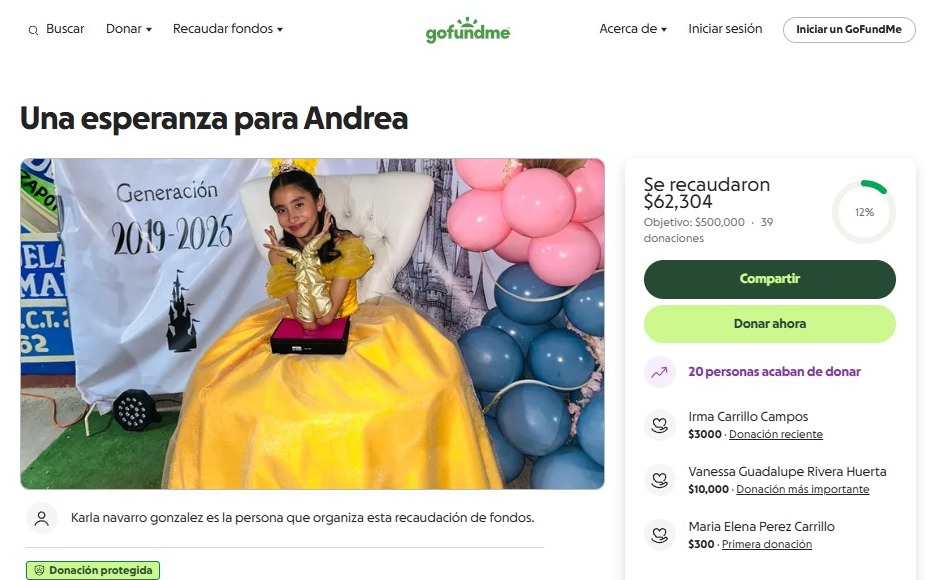
Task: Click the search magnifier icon
Action: tap(33, 30)
